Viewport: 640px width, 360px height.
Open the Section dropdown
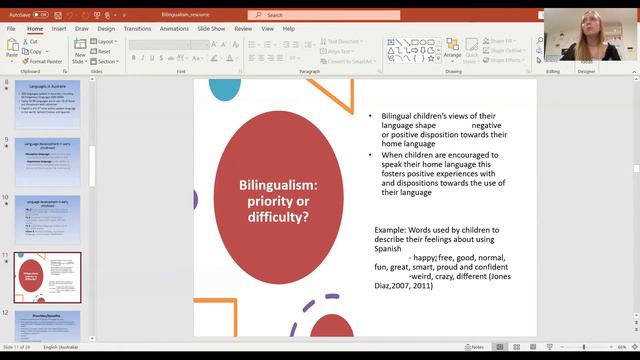click(105, 61)
